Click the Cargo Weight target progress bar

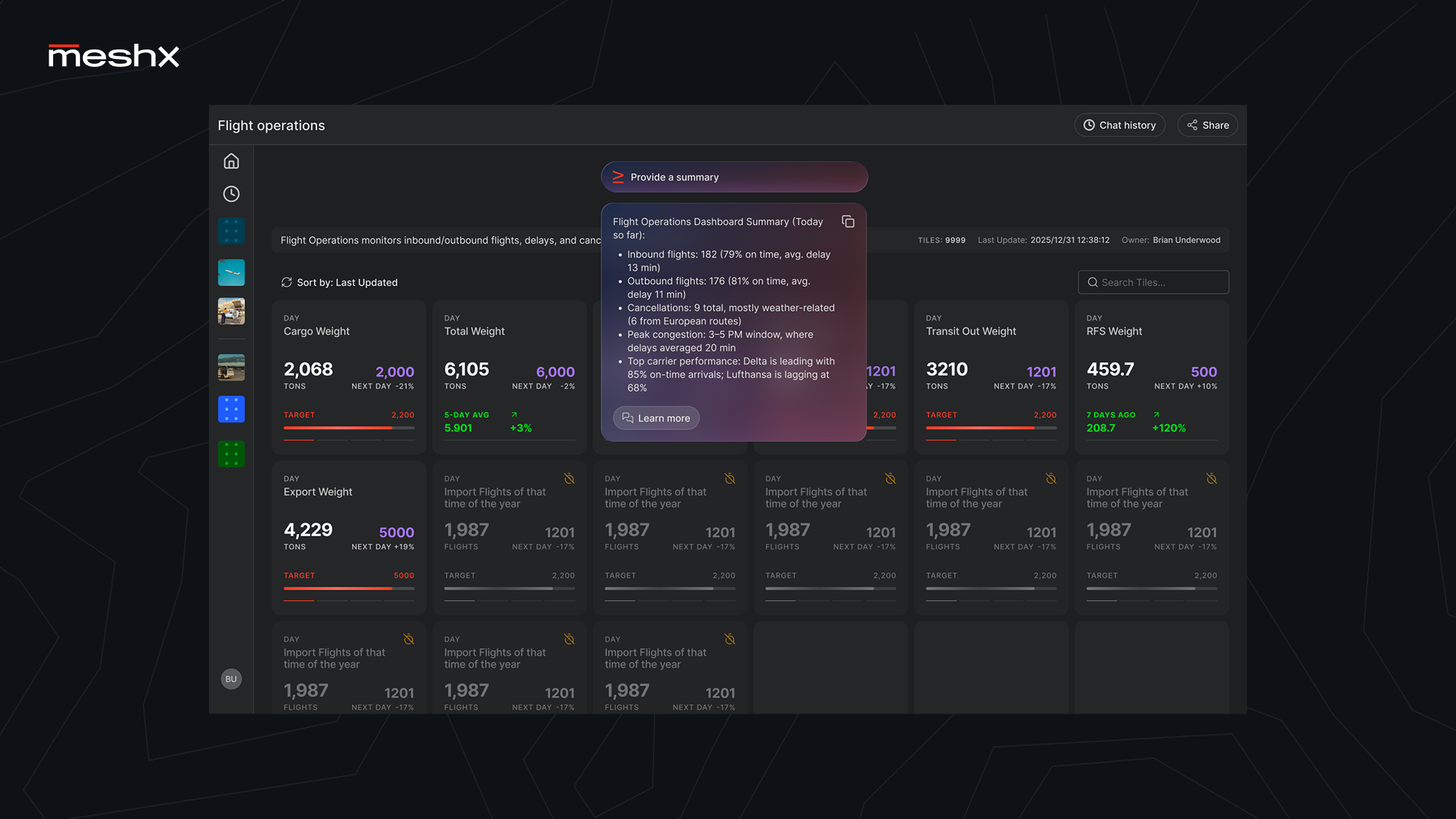(x=349, y=428)
